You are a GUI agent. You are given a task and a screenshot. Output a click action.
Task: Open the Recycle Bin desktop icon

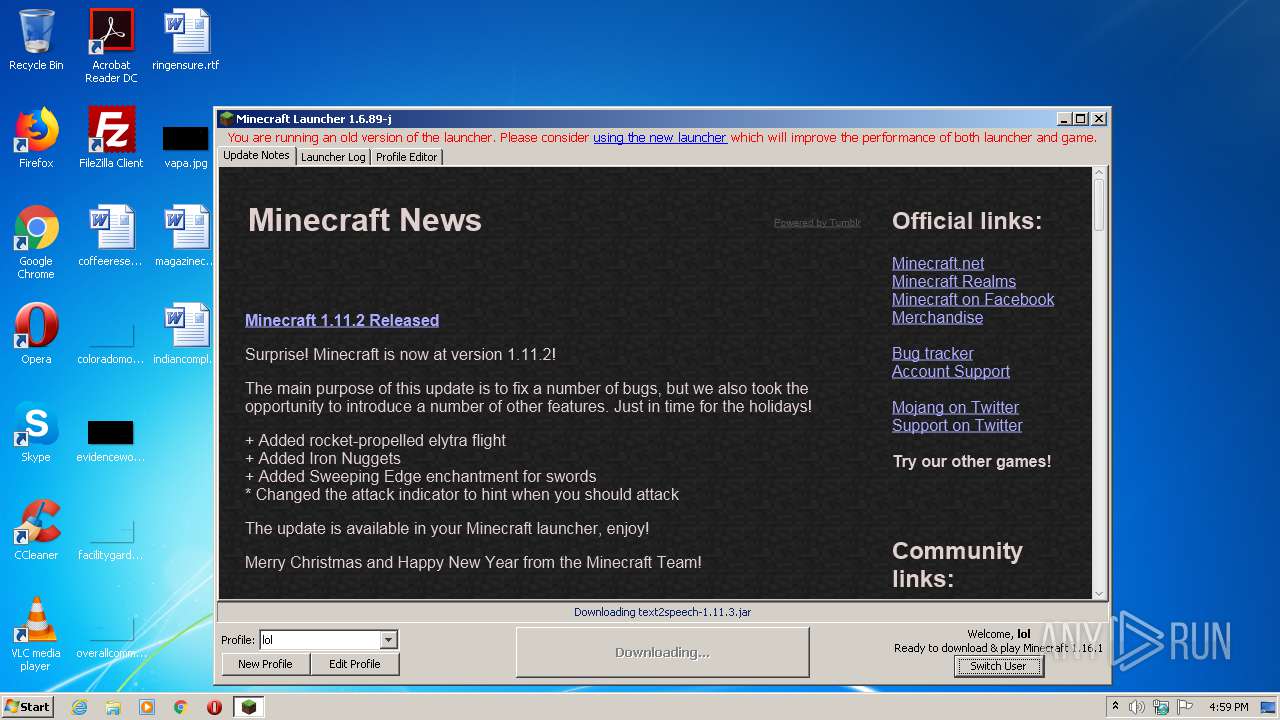tap(36, 41)
